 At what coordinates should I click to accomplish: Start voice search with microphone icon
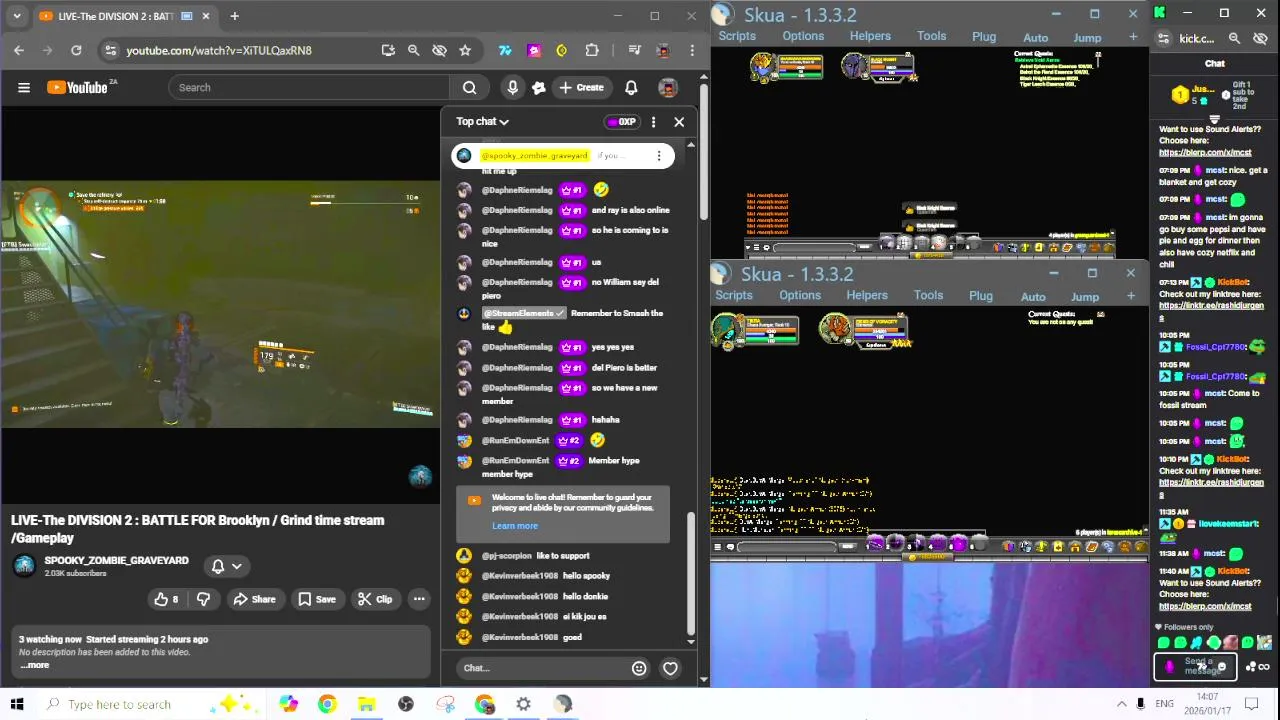[512, 87]
